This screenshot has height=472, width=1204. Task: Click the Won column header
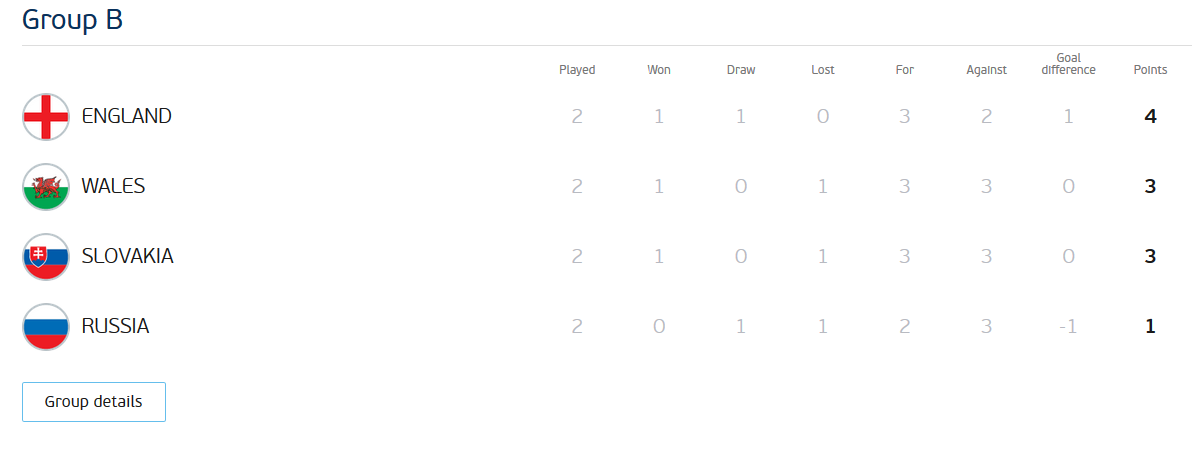click(659, 70)
